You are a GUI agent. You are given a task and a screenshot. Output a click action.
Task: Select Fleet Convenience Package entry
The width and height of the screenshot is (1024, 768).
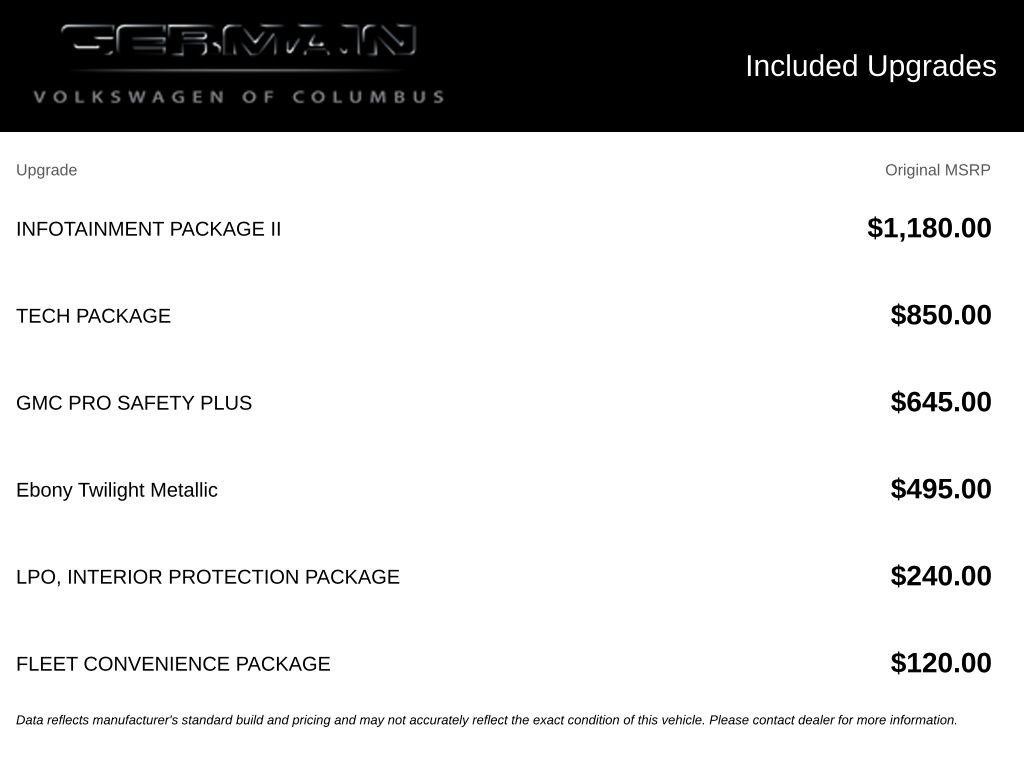click(173, 664)
